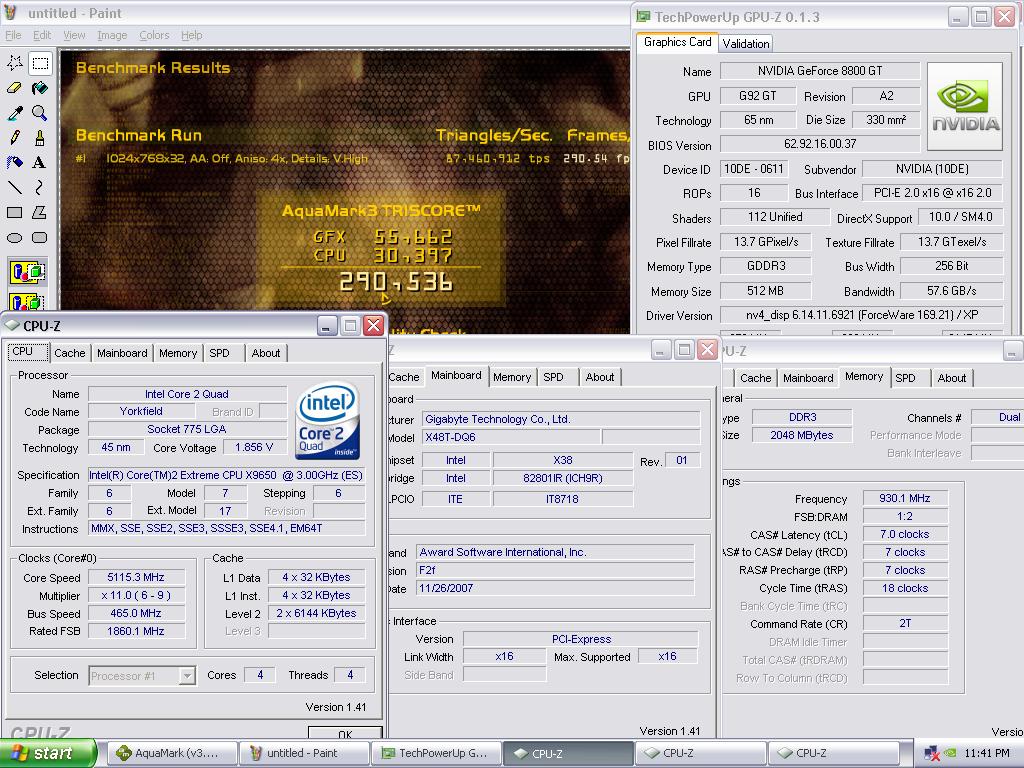Select the Magnifier tool in Paint
The height and width of the screenshot is (768, 1024).
click(40, 112)
